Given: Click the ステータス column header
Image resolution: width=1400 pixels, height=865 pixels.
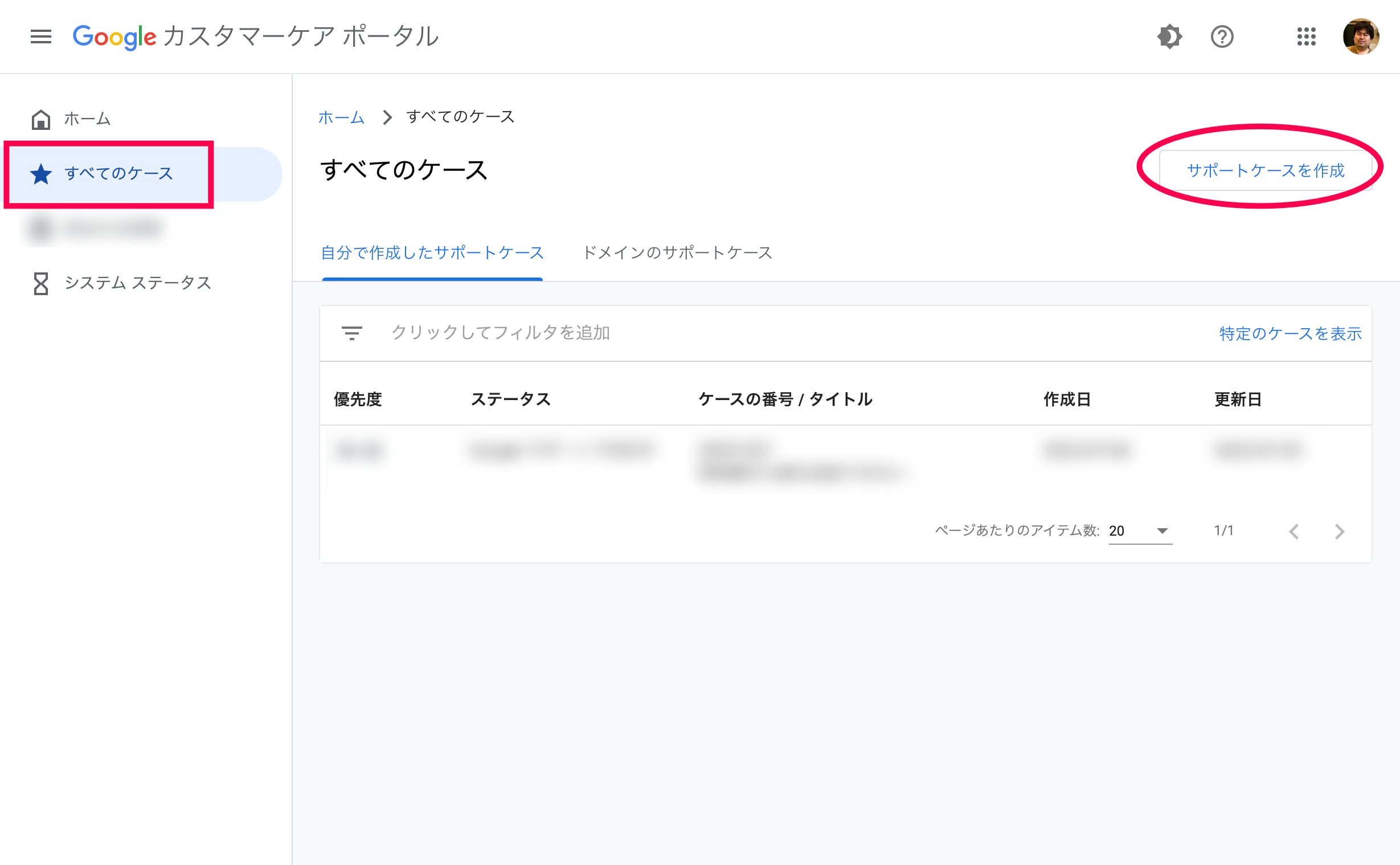Looking at the screenshot, I should [510, 399].
